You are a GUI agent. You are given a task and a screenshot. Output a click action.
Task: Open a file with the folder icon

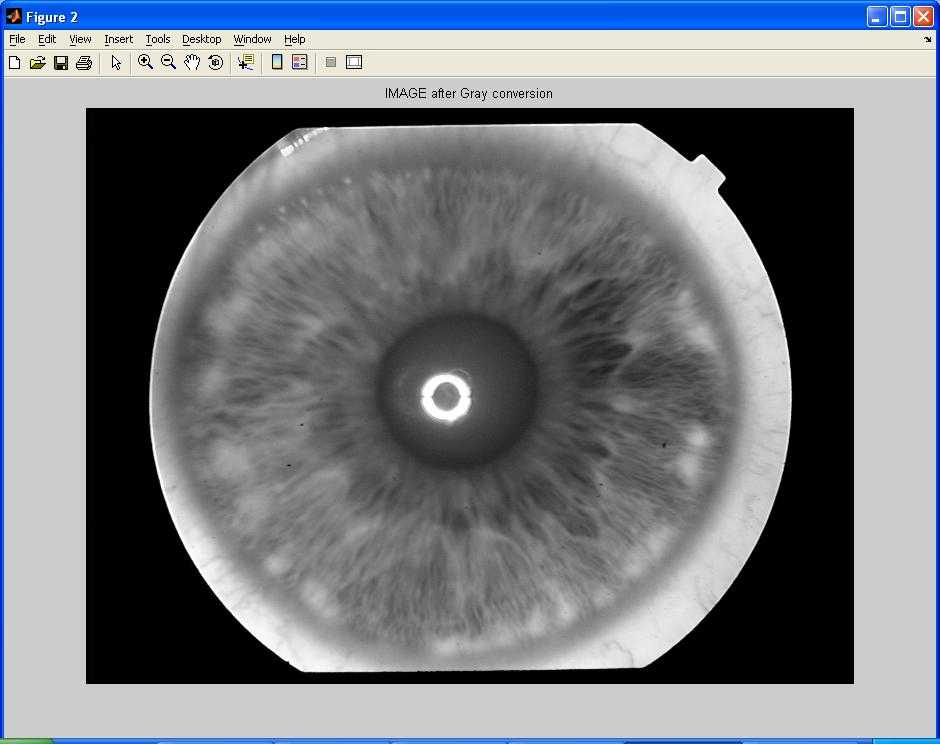pos(37,63)
